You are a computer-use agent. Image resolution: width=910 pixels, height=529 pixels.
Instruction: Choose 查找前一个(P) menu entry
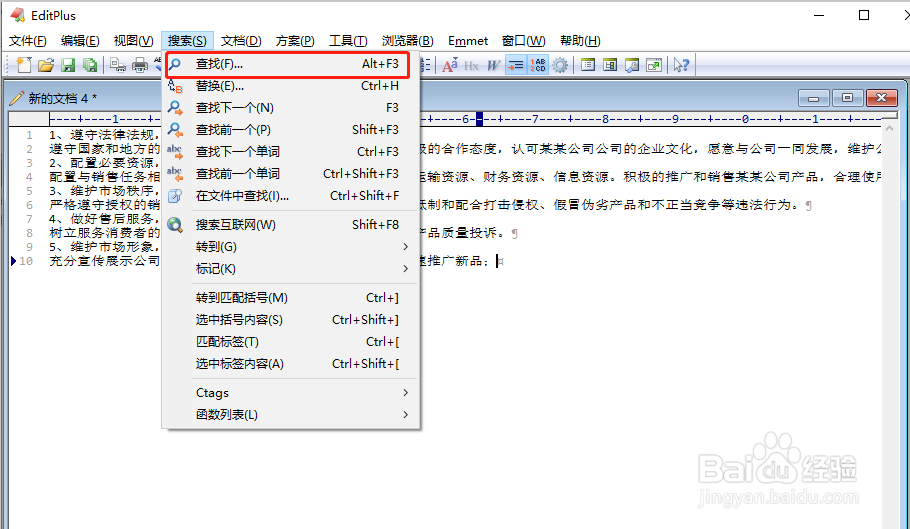coord(291,130)
